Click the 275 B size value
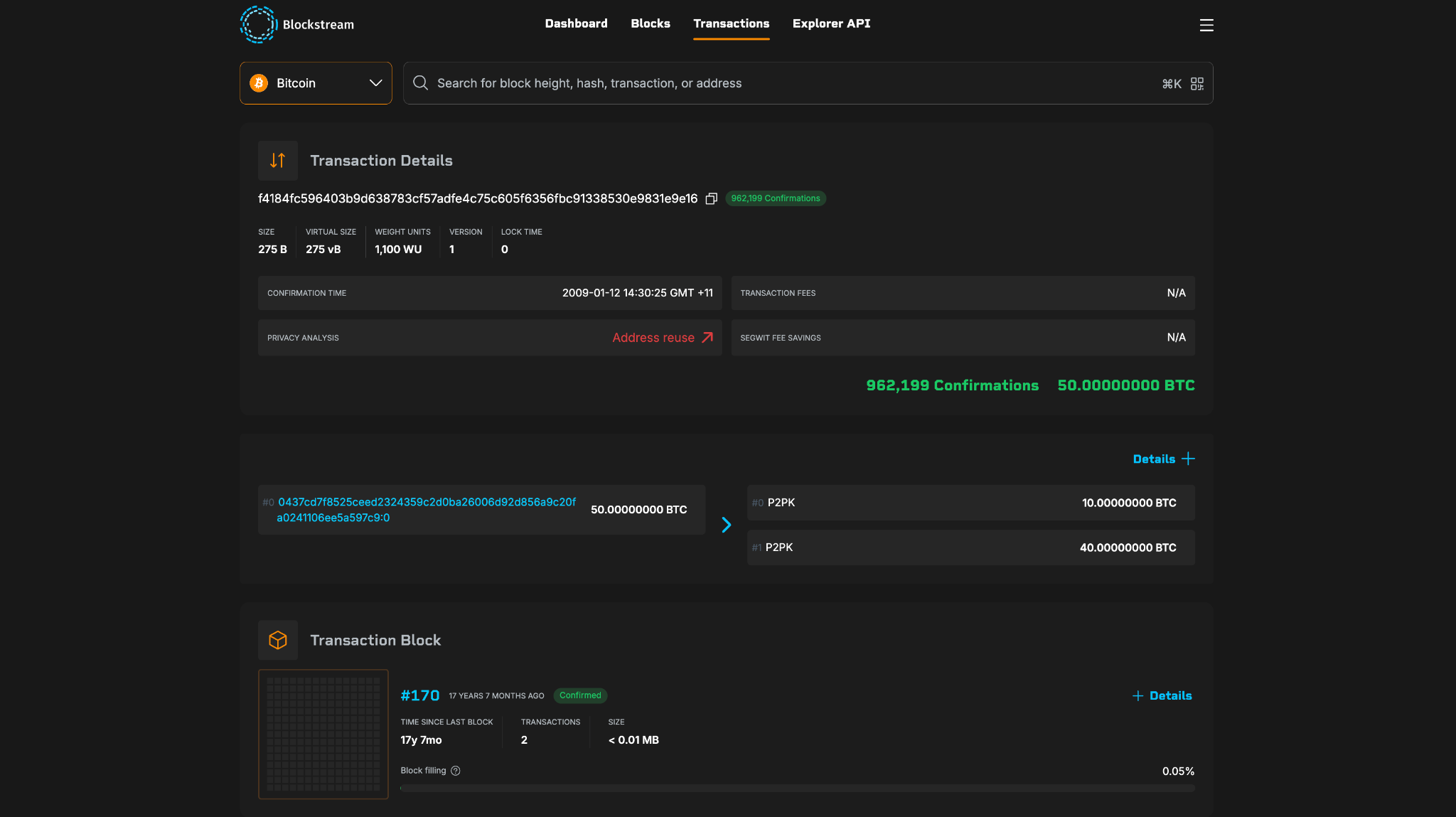This screenshot has height=817, width=1456. pyautogui.click(x=272, y=250)
